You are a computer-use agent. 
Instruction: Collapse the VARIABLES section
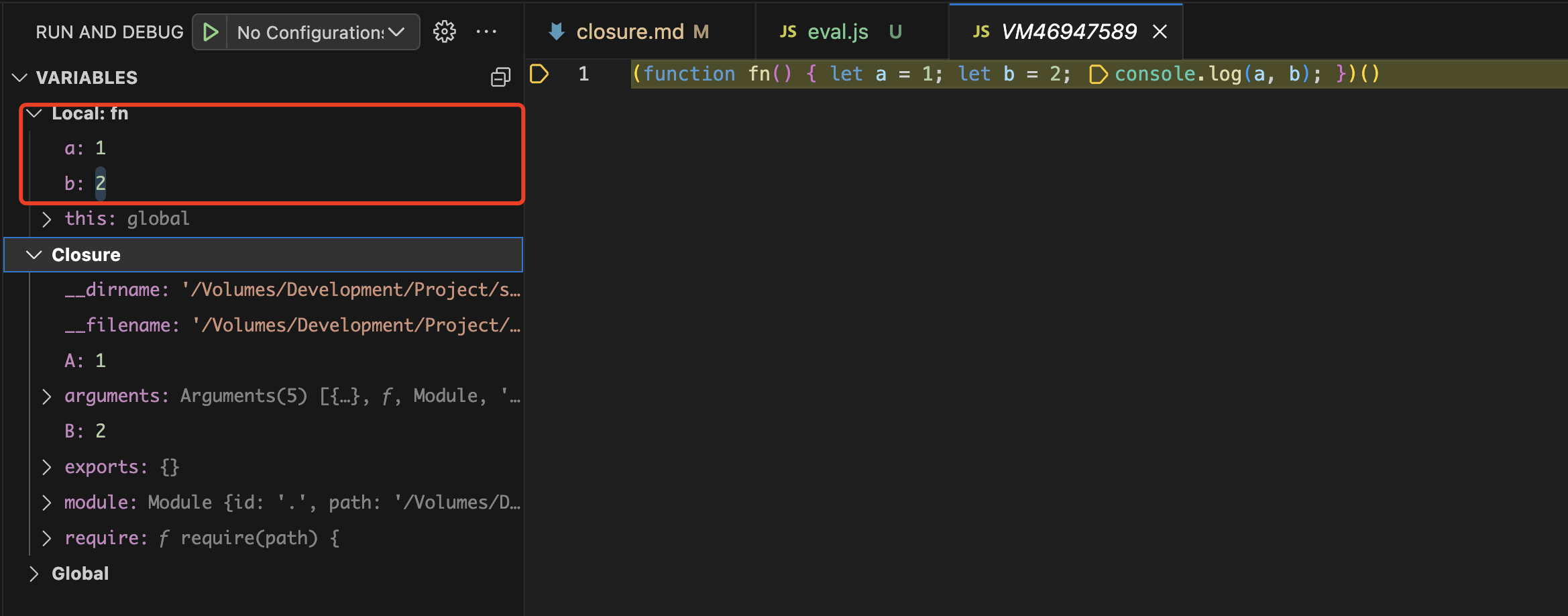point(20,78)
